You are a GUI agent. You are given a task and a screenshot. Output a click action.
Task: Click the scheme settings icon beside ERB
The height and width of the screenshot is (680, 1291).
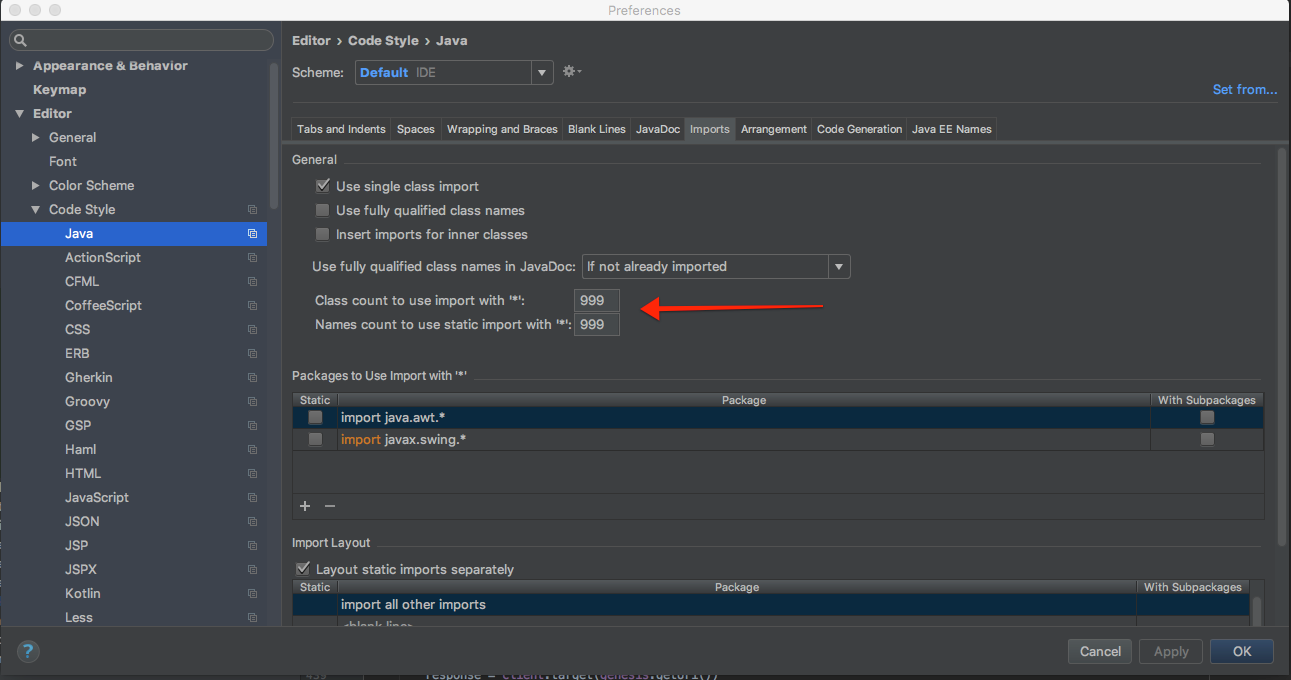[x=252, y=354]
